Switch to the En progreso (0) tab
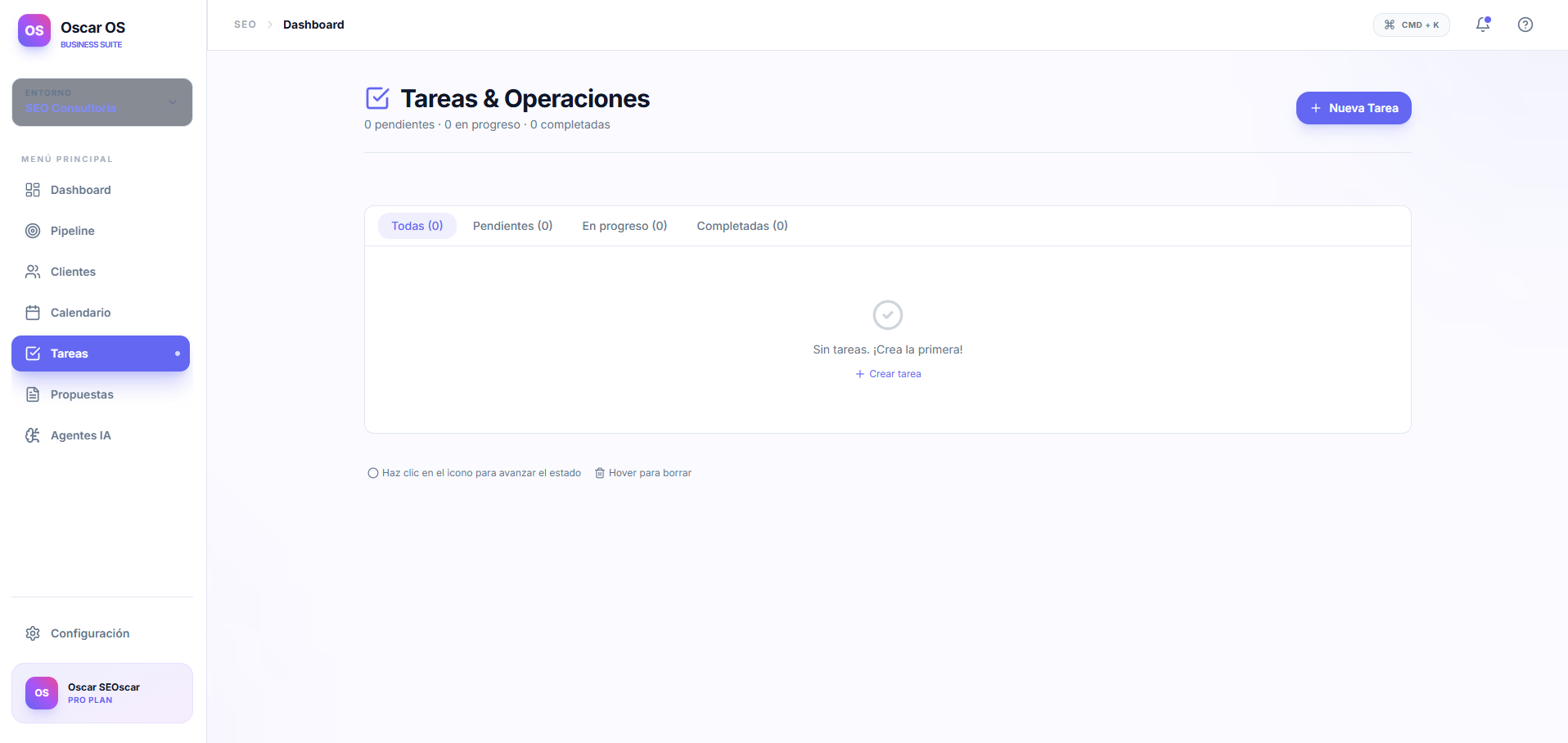The image size is (1568, 743). click(624, 225)
